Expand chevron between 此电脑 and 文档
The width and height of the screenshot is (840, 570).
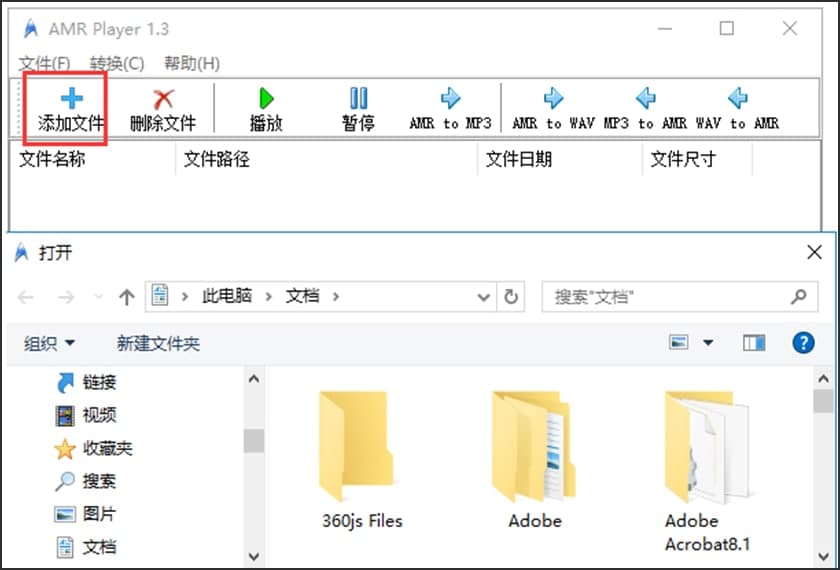pos(268,296)
